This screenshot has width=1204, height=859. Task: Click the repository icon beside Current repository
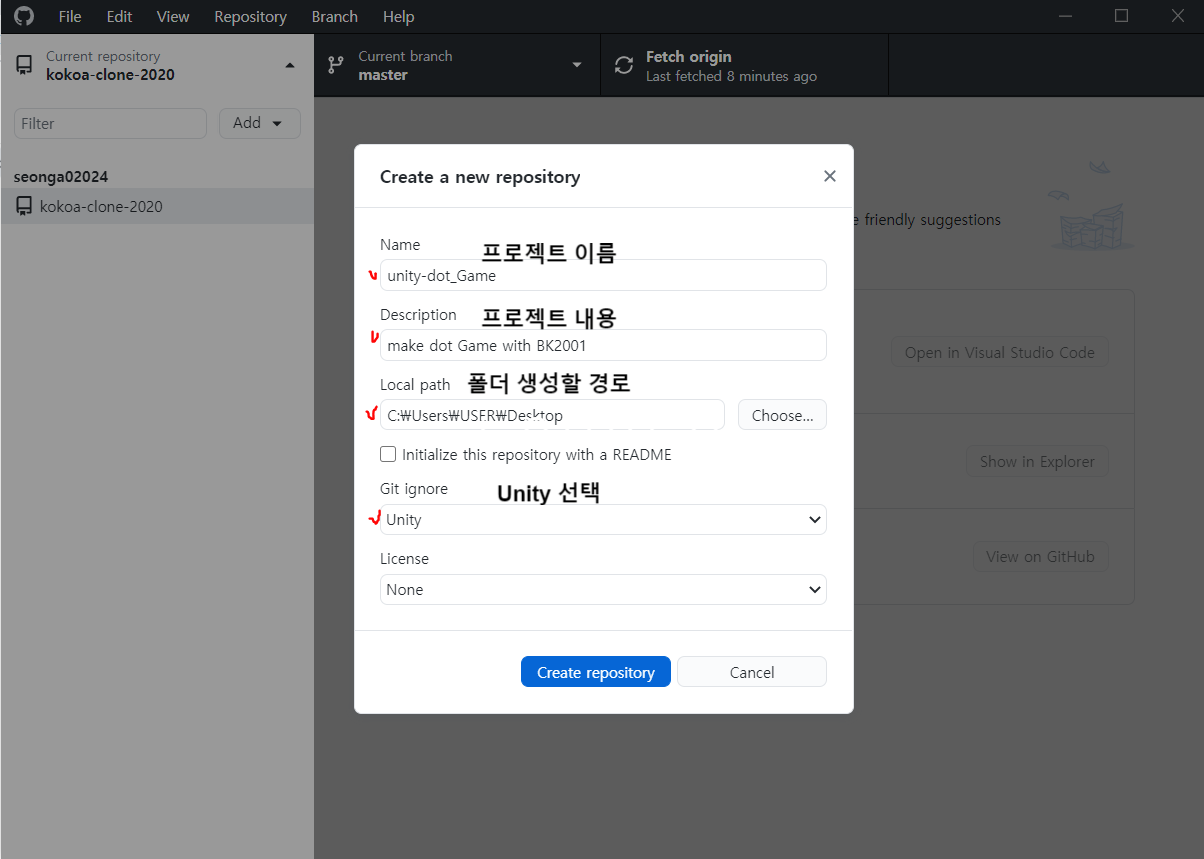pyautogui.click(x=24, y=65)
